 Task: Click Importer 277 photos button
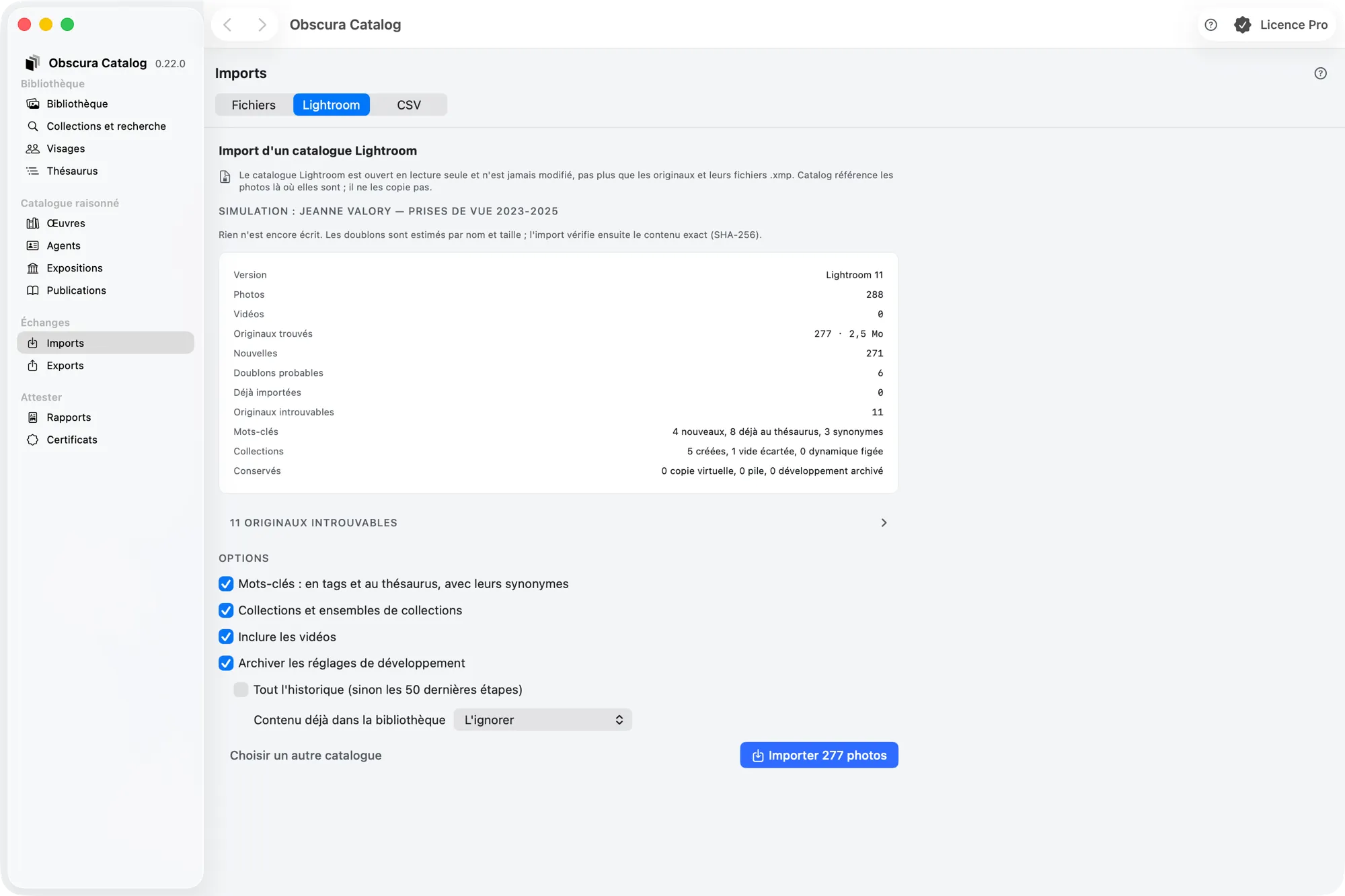pyautogui.click(x=819, y=755)
